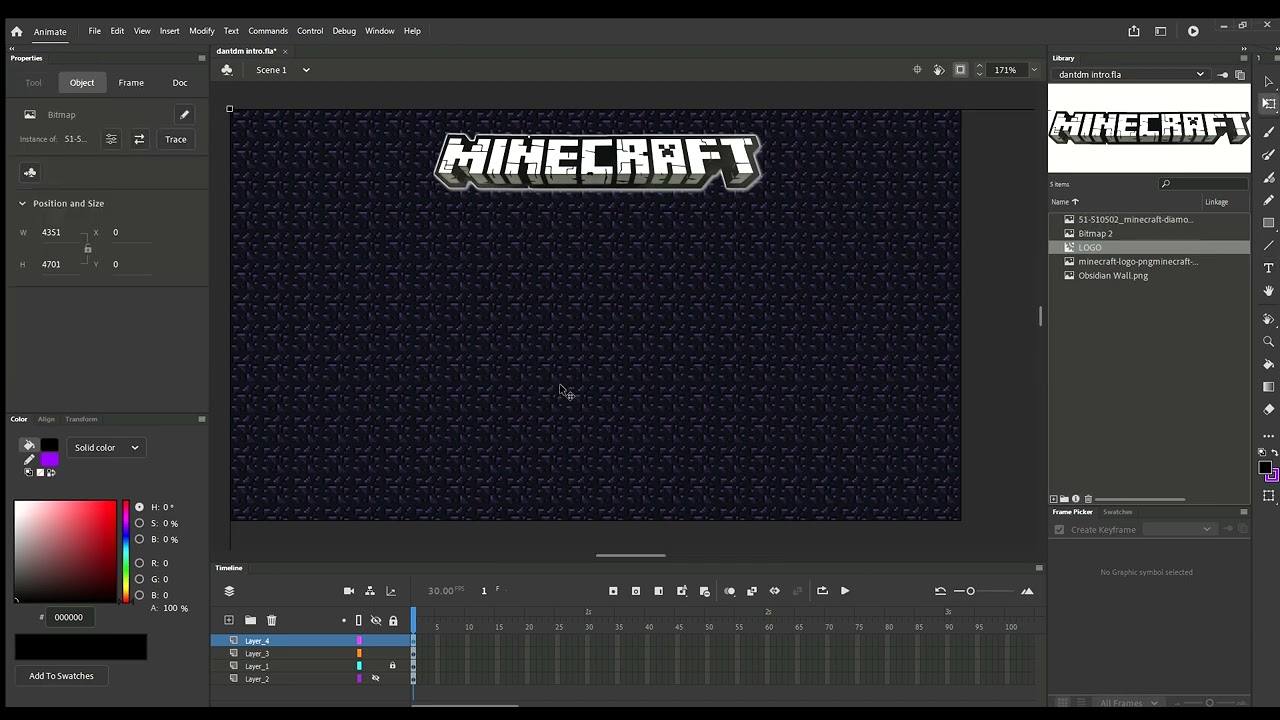Click the onion skin icon
1280x720 pixels.
(729, 591)
